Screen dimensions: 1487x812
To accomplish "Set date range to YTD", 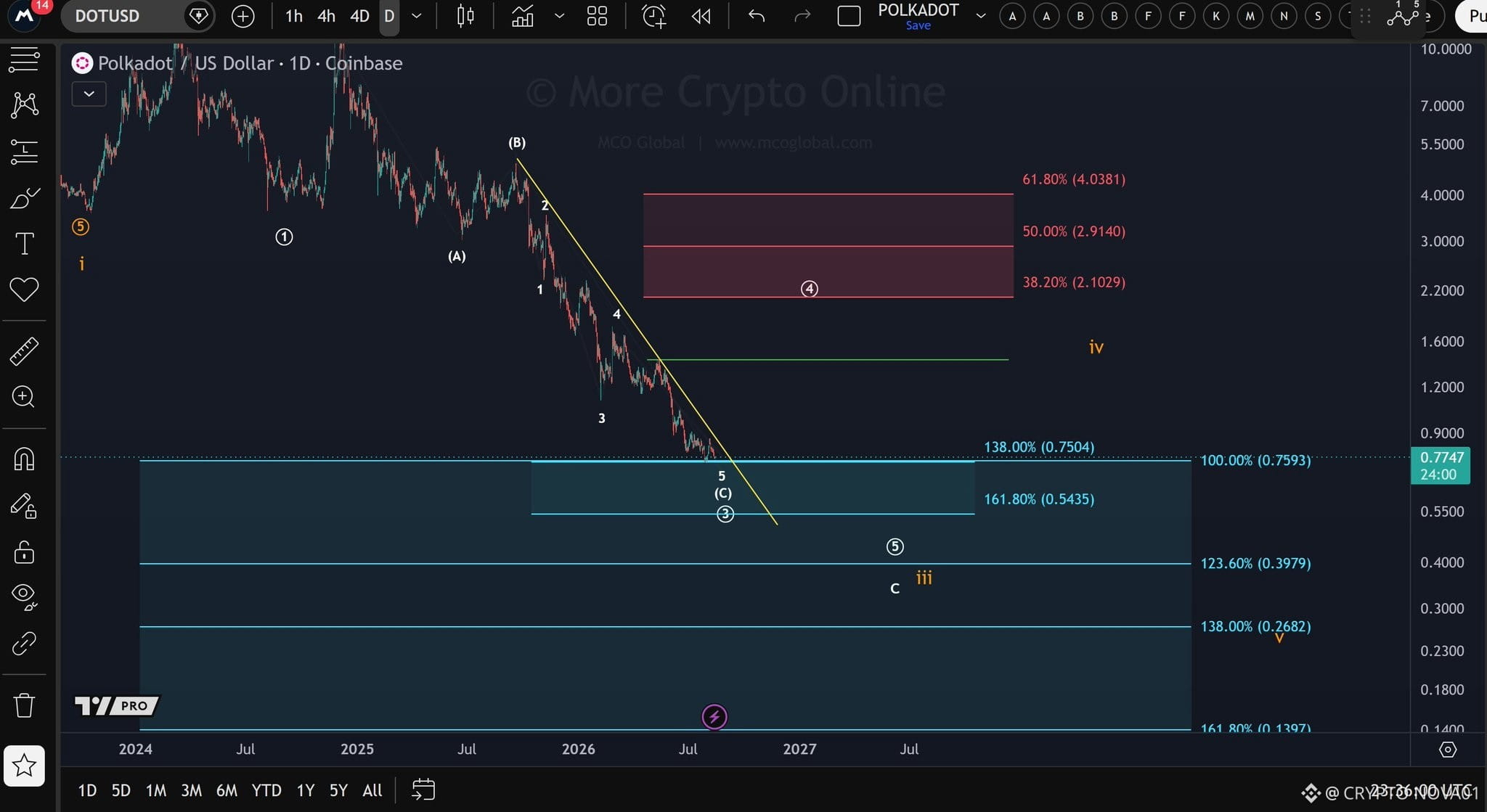I will pos(266,790).
